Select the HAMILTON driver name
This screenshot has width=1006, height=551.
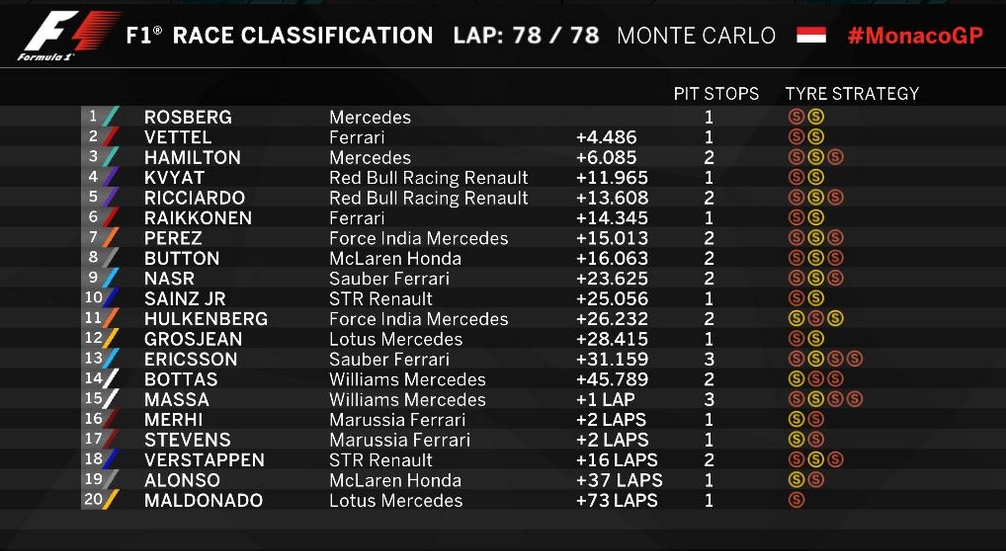[x=192, y=157]
